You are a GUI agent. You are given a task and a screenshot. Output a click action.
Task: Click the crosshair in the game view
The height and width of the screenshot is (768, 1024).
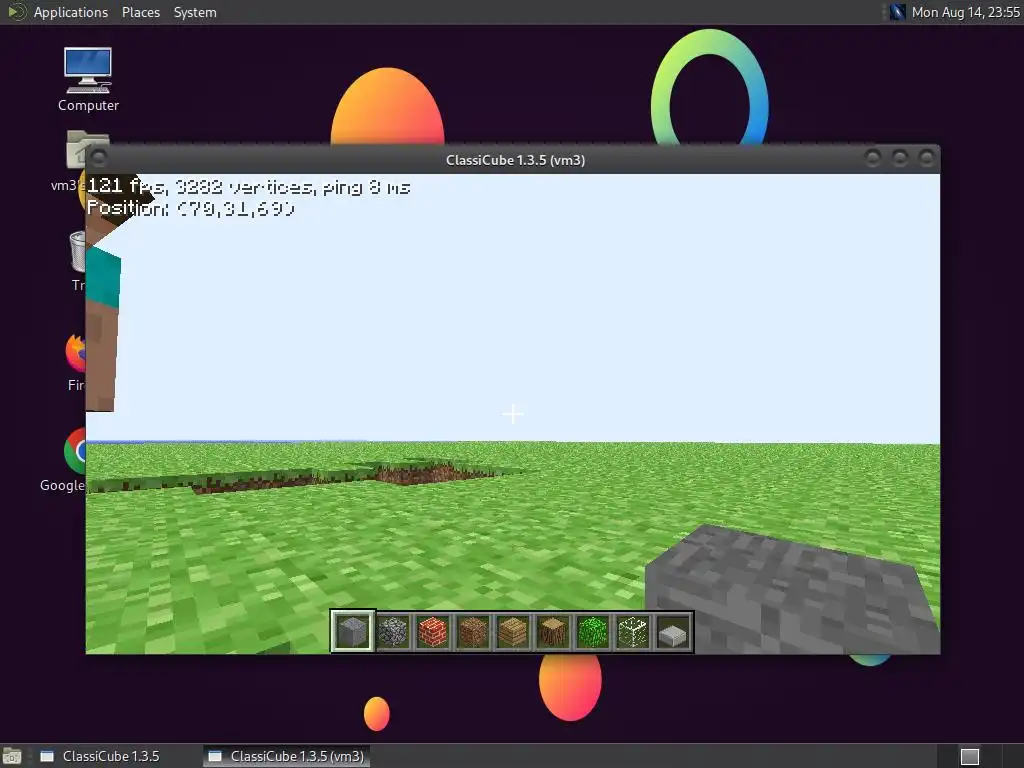[513, 414]
